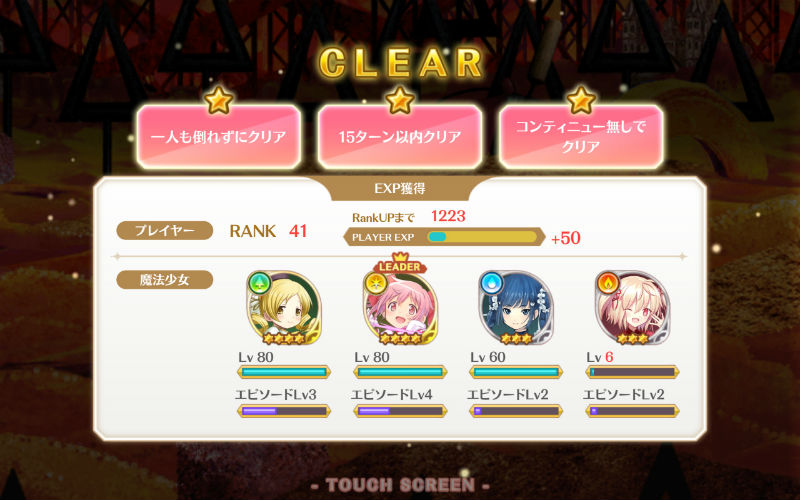Click the エピソードLv4 progress bar
Viewport: 800px width, 500px height.
click(400, 411)
